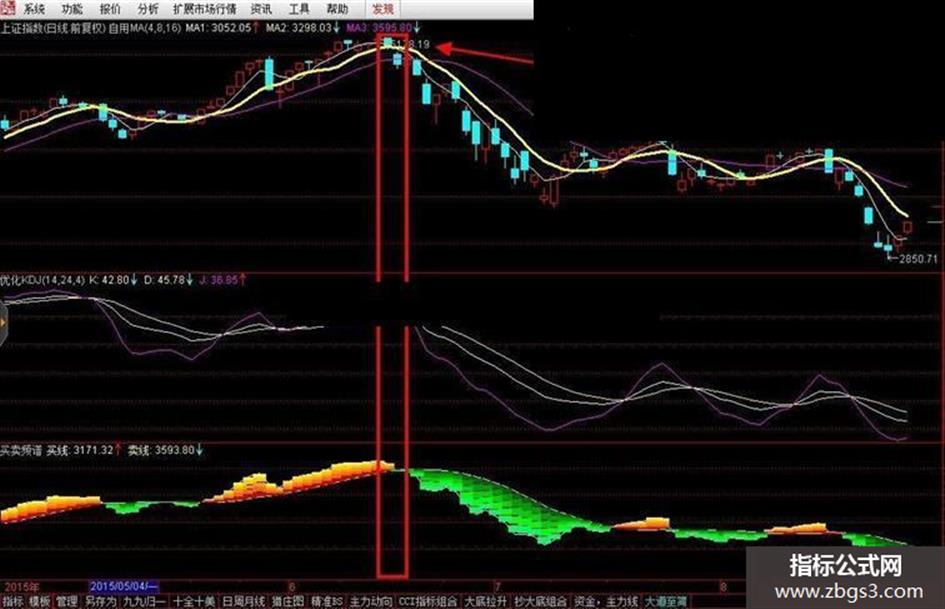Viewport: 945px width, 609px height.
Task: Open the 资讯 menu
Action: pos(261,9)
